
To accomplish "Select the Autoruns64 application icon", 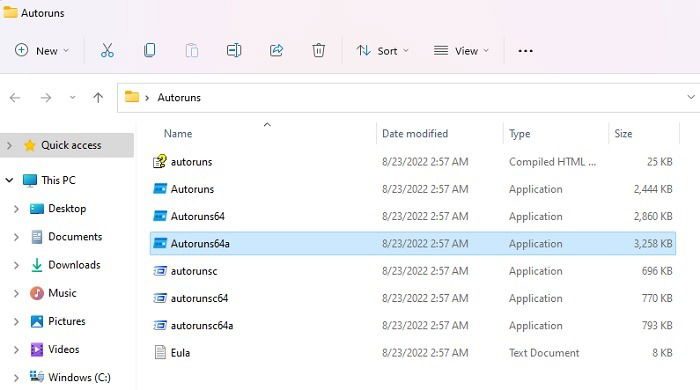I will (x=160, y=216).
